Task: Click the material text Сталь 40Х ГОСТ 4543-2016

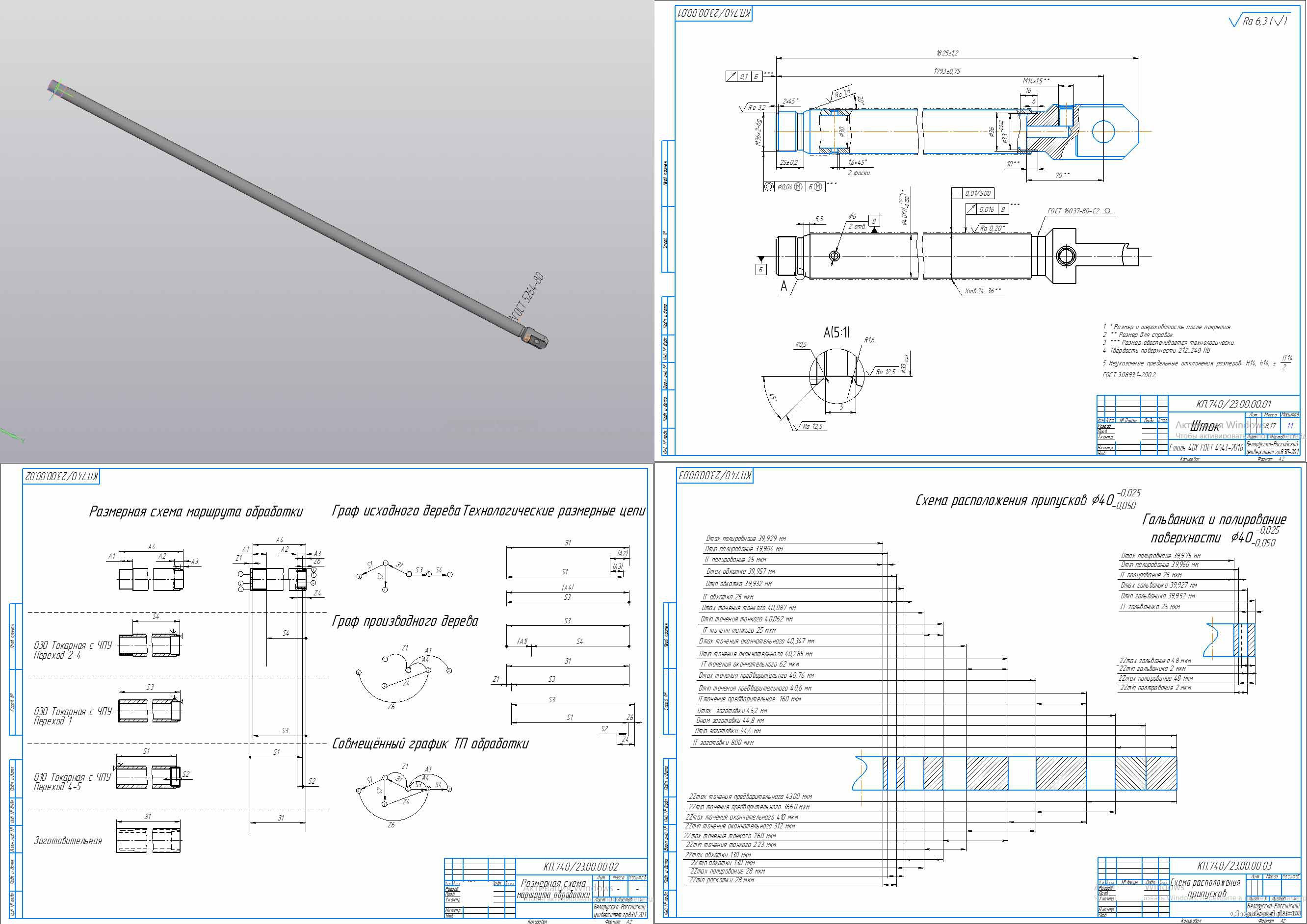Action: pos(1205,448)
